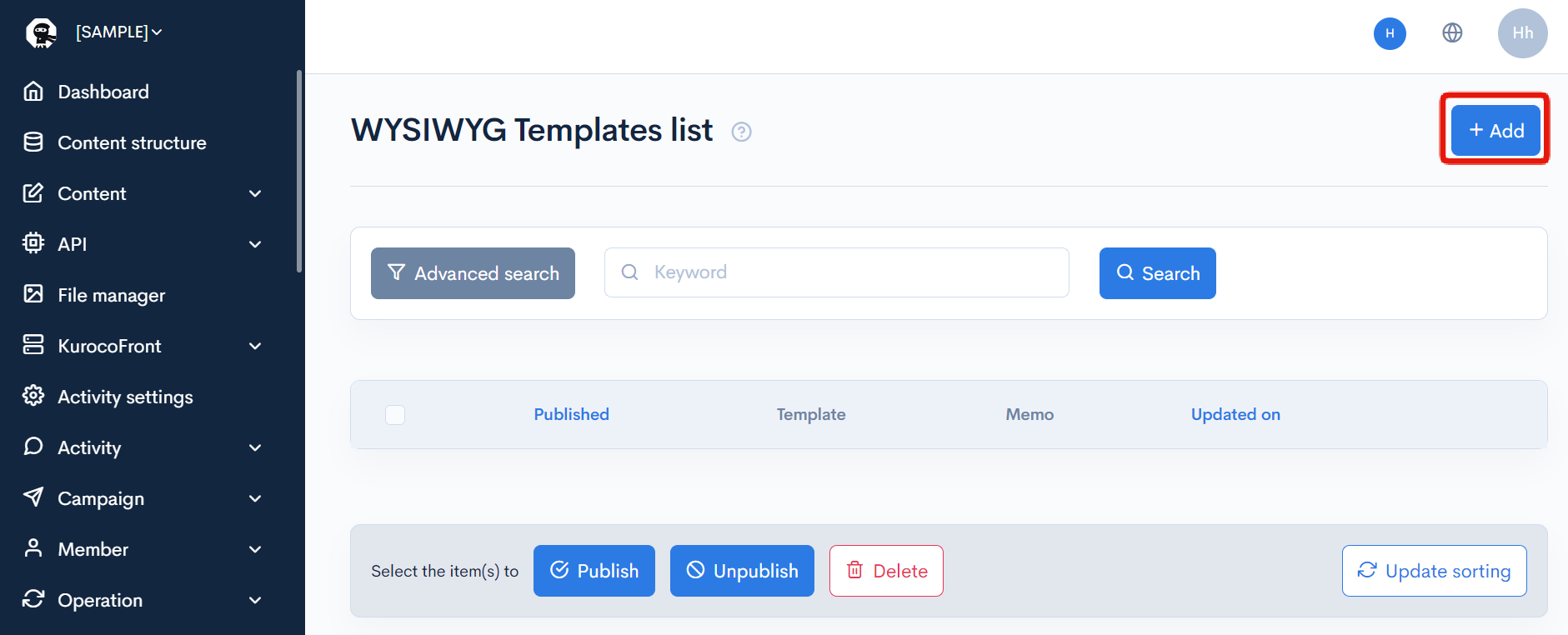The height and width of the screenshot is (635, 1568).
Task: Click the File manager image icon
Action: point(33,294)
